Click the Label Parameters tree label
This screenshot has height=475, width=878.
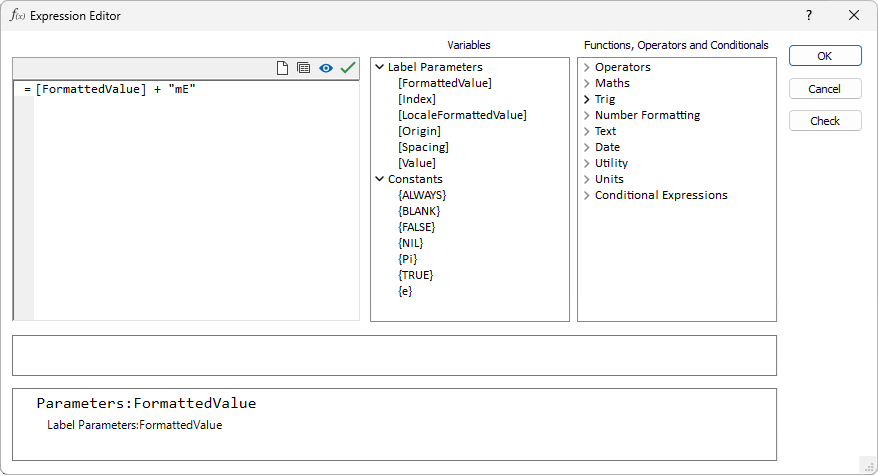pos(435,67)
